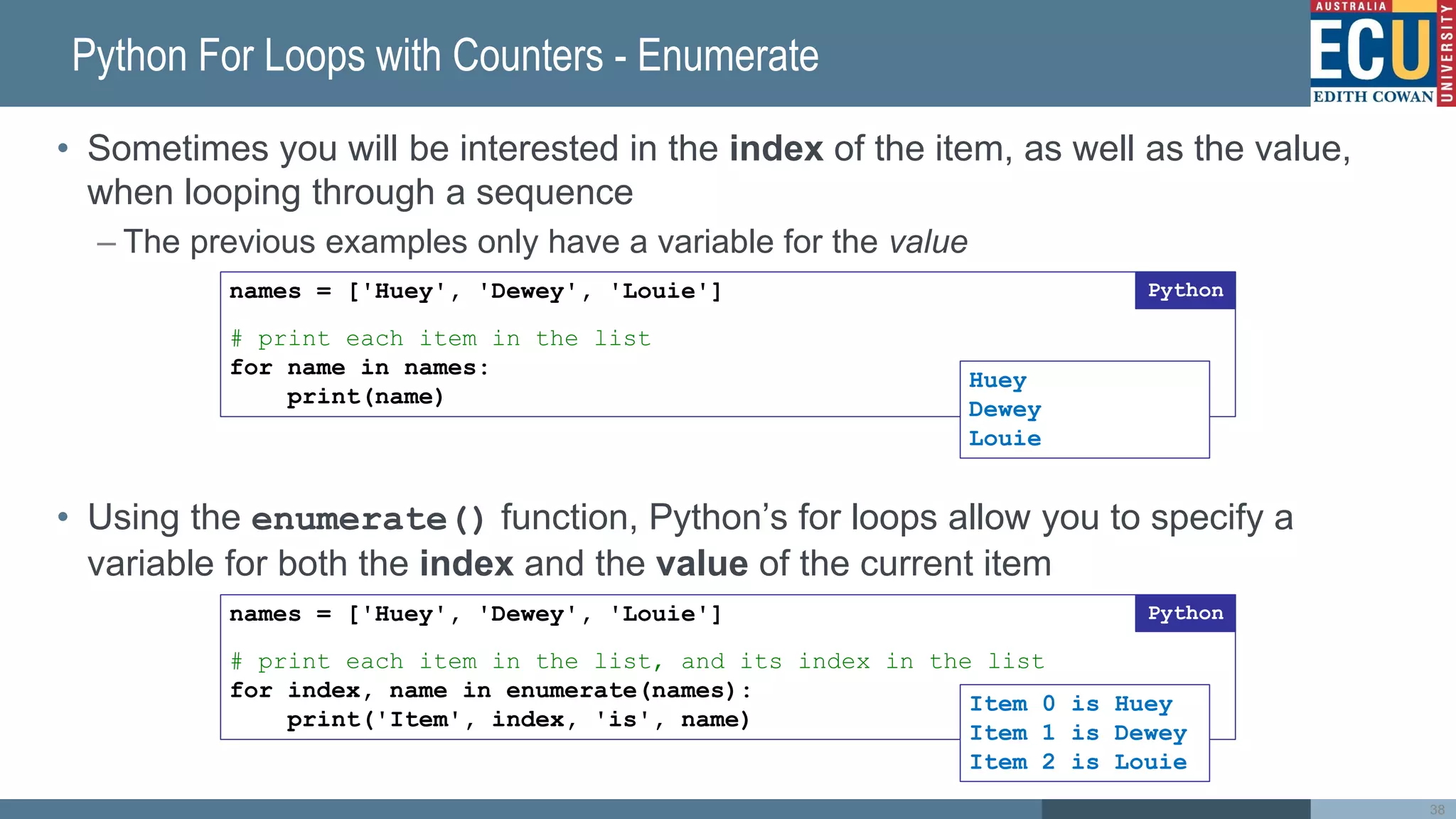This screenshot has height=819, width=1456.
Task: Click output line 'Item 1 is Dewey'
Action: [1078, 733]
